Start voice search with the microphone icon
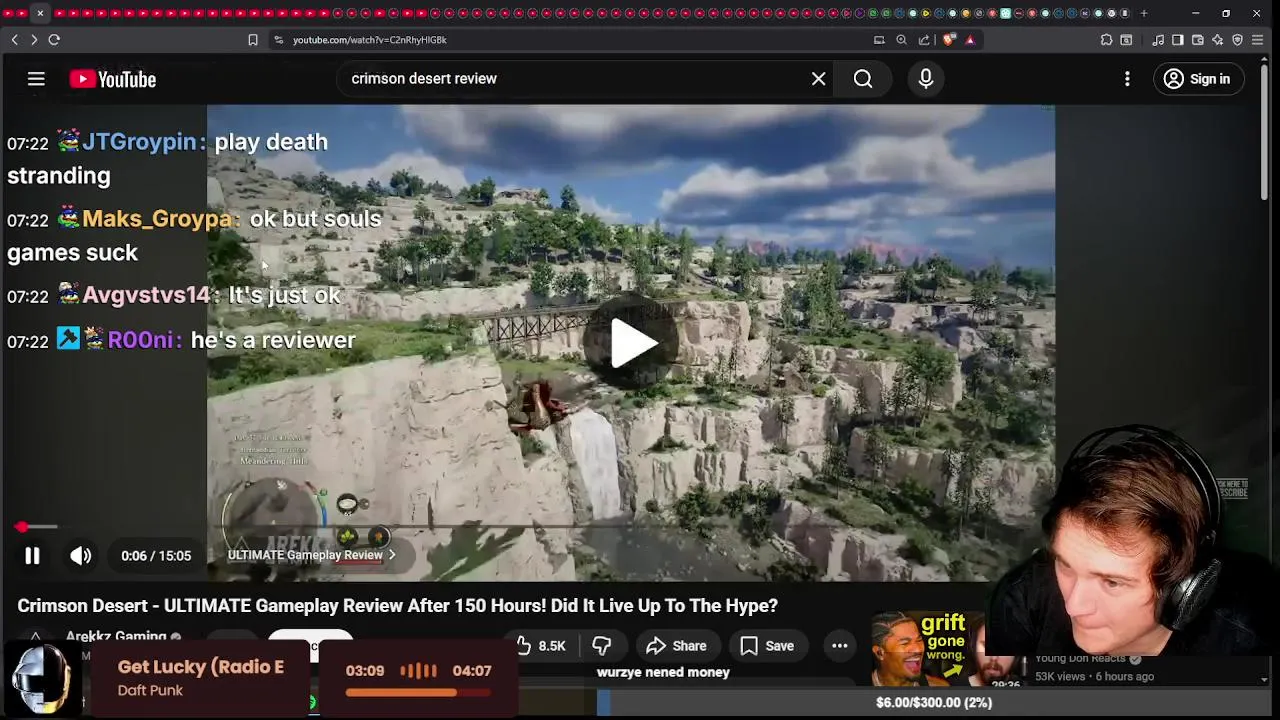1280x720 pixels. pyautogui.click(x=926, y=79)
